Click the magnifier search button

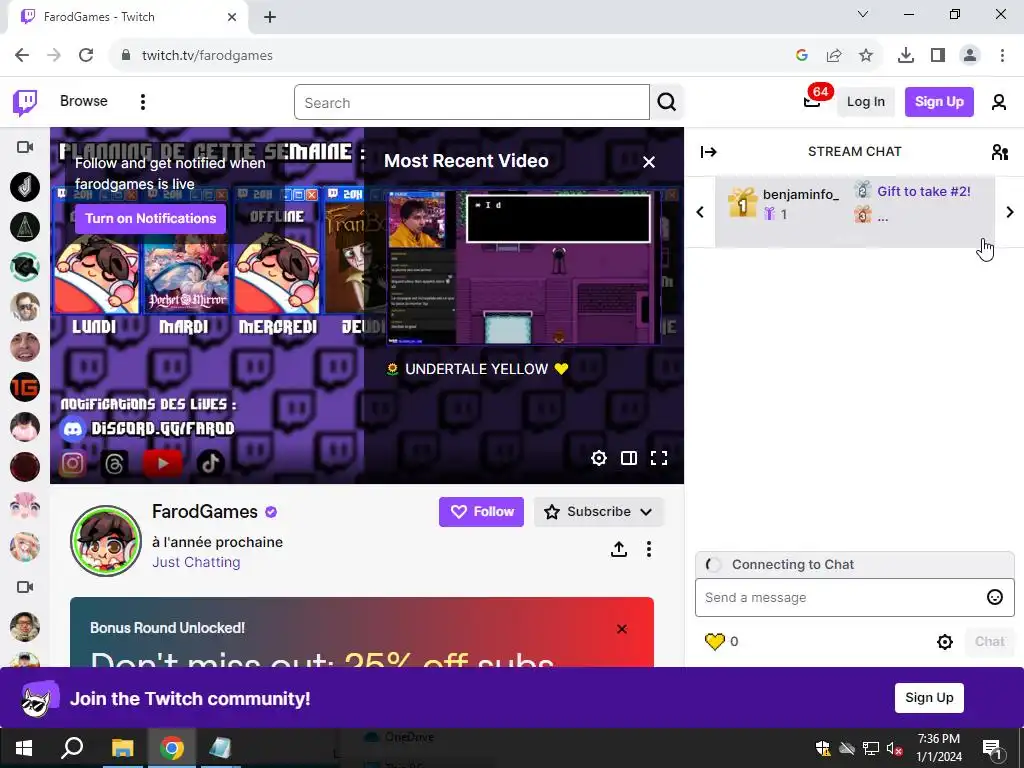pyautogui.click(x=667, y=103)
